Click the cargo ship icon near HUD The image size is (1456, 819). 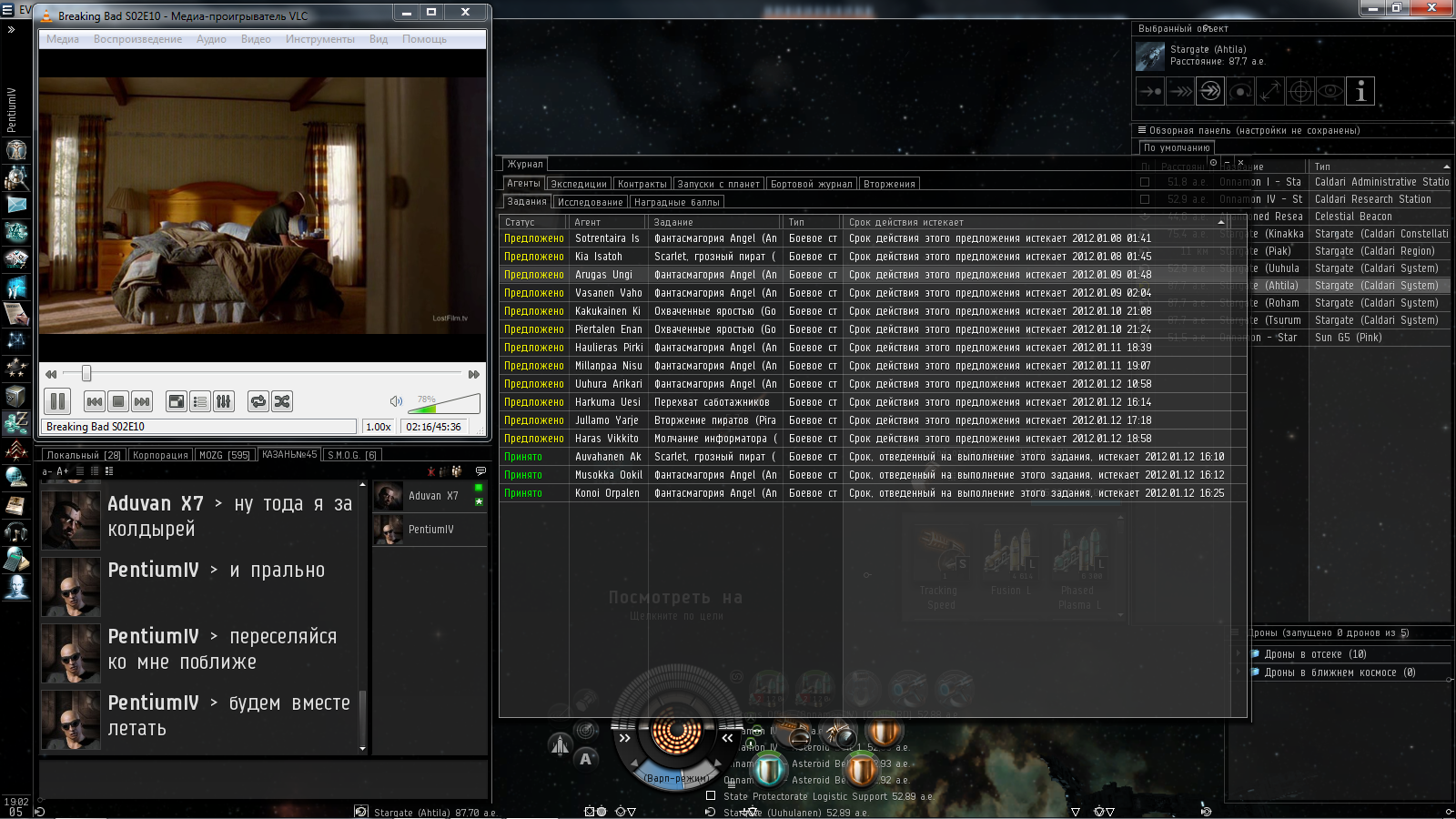[561, 745]
